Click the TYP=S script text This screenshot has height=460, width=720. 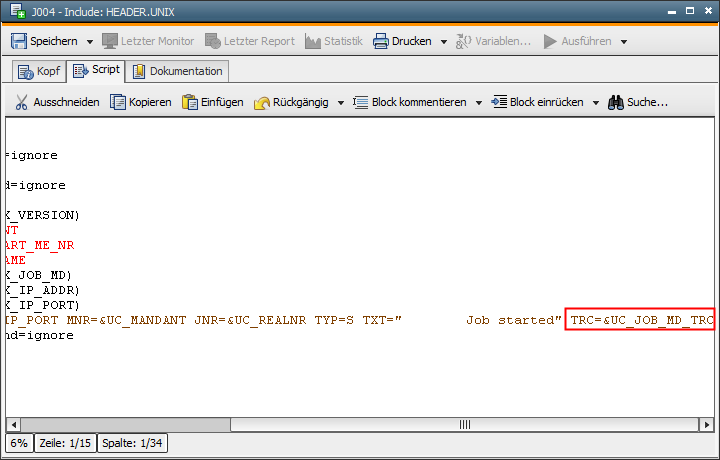pos(334,320)
